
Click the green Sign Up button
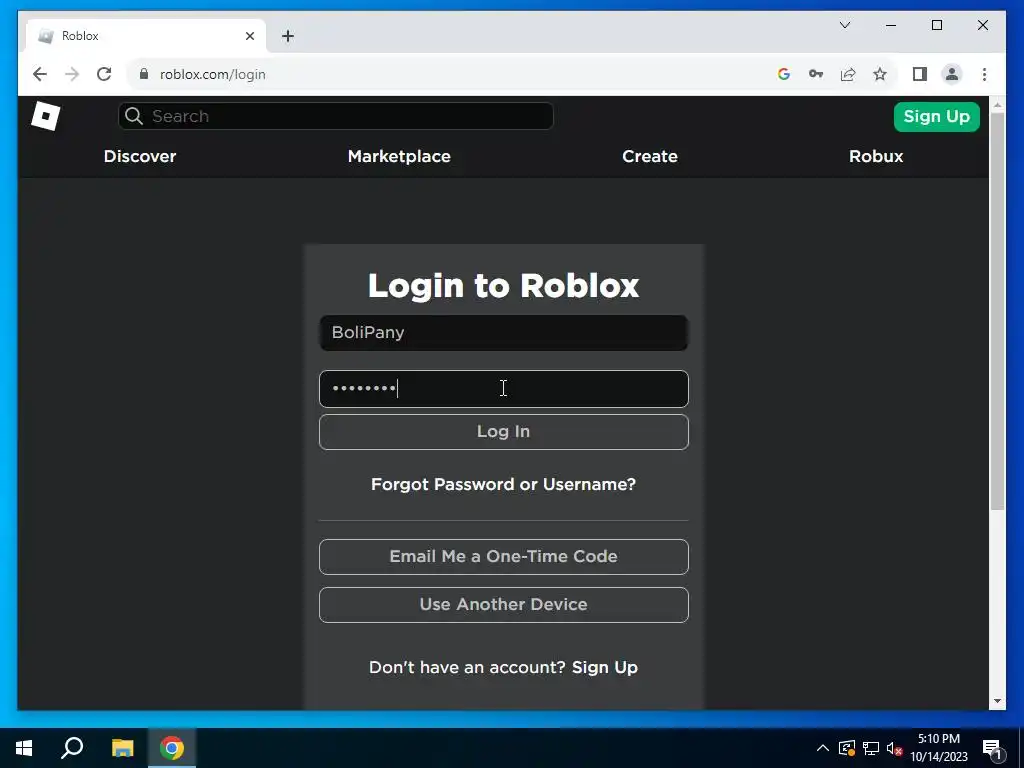click(x=936, y=117)
